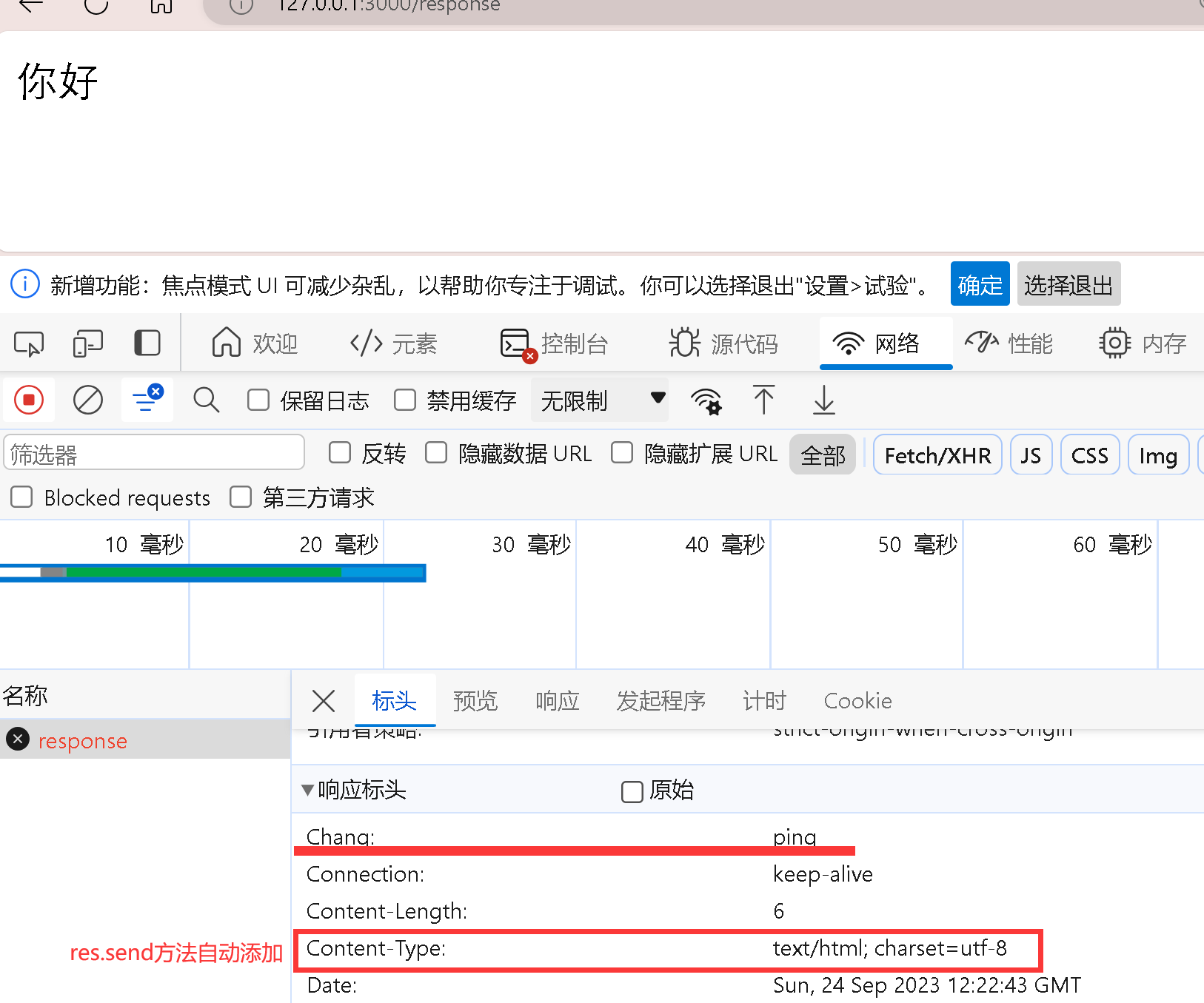Click the keep-alive Connection value
The height and width of the screenshot is (1003, 1204).
click(x=823, y=874)
